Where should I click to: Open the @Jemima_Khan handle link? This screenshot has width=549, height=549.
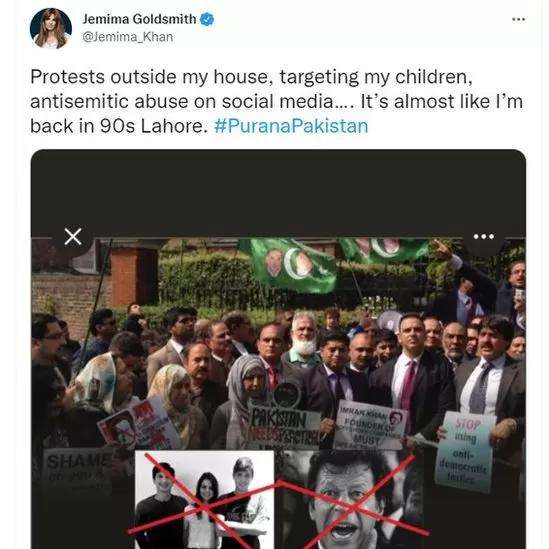tap(128, 37)
